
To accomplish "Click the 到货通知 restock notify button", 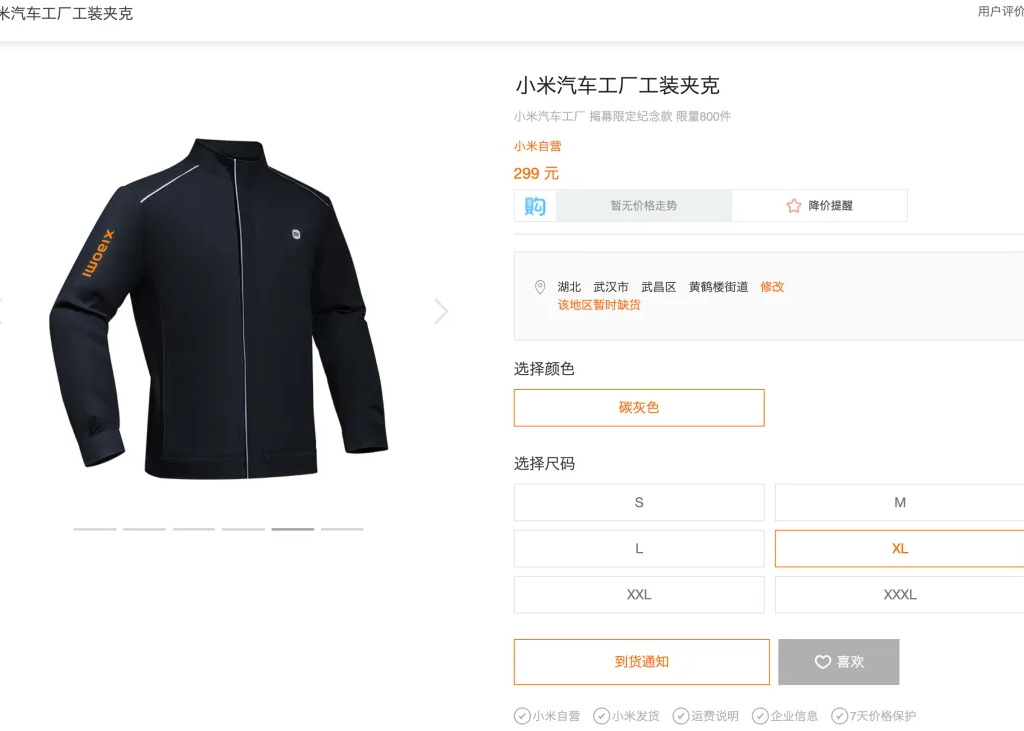I will (641, 662).
